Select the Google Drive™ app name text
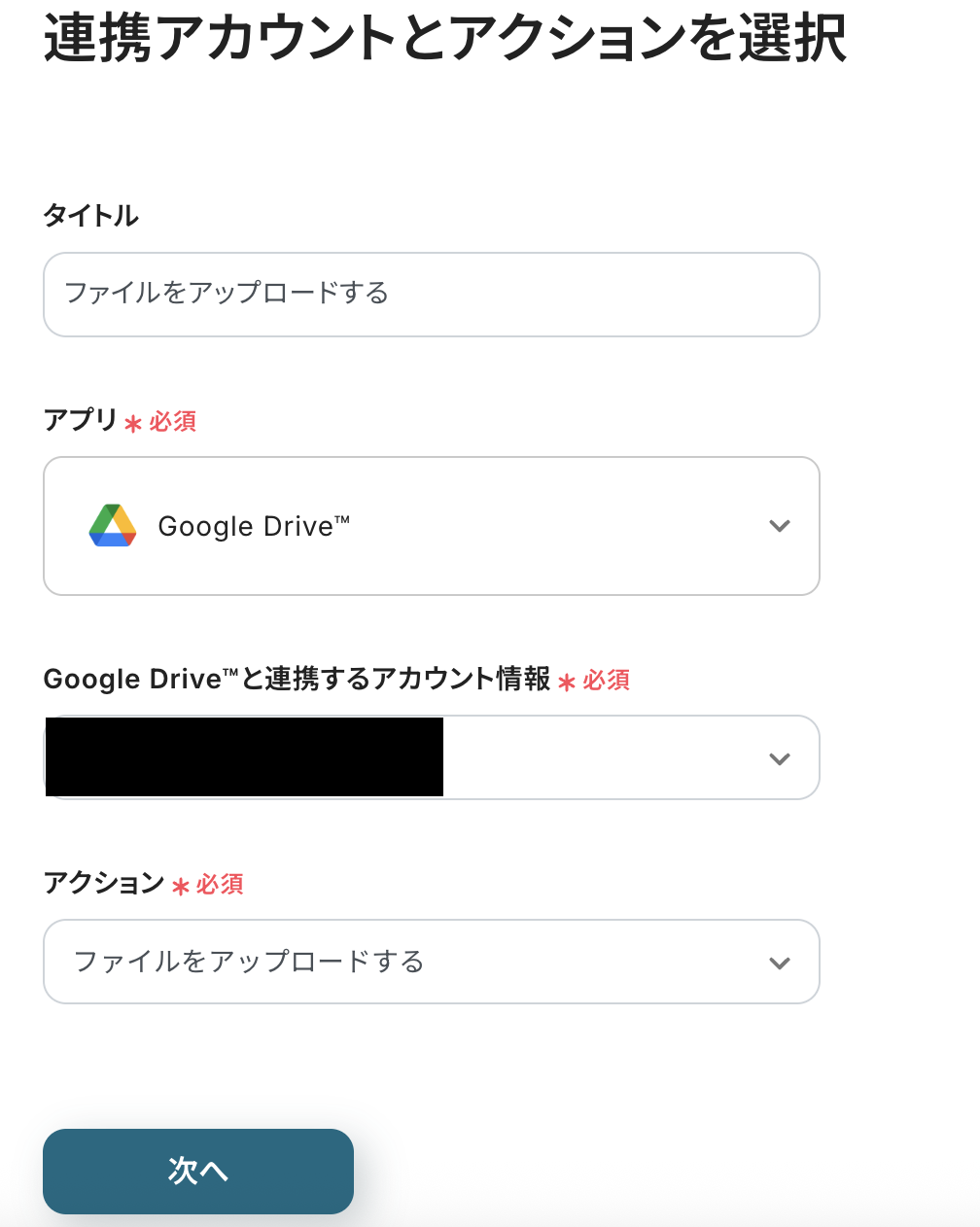980x1227 pixels. coord(253,526)
